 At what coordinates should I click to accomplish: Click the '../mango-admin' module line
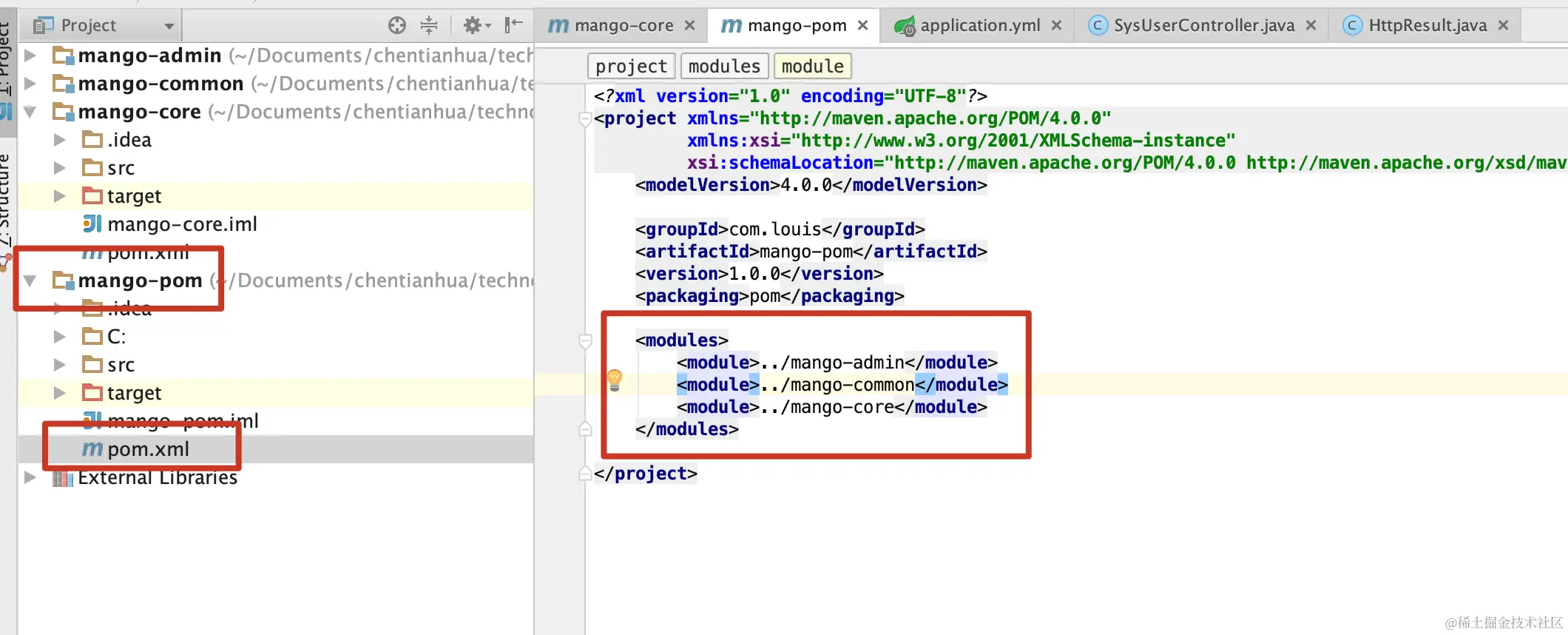click(837, 363)
